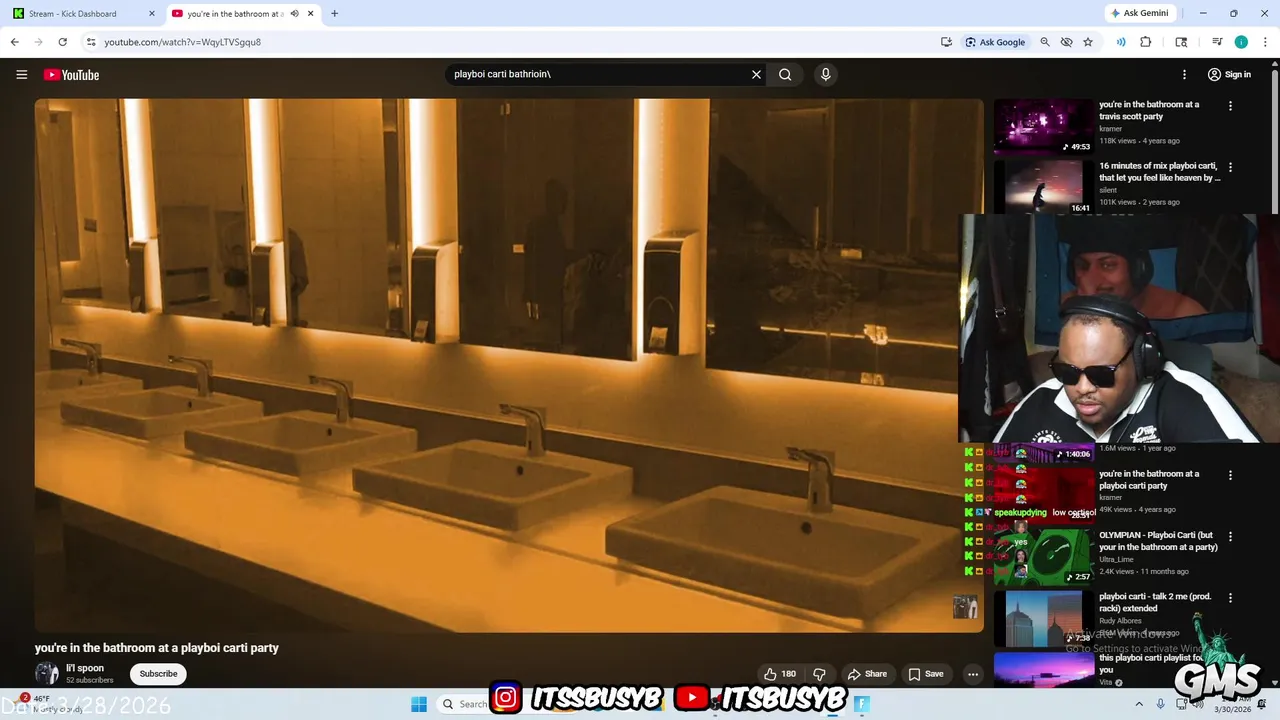The width and height of the screenshot is (1280, 720).
Task: Open the Chrome three-dot menu
Action: coord(1264,42)
